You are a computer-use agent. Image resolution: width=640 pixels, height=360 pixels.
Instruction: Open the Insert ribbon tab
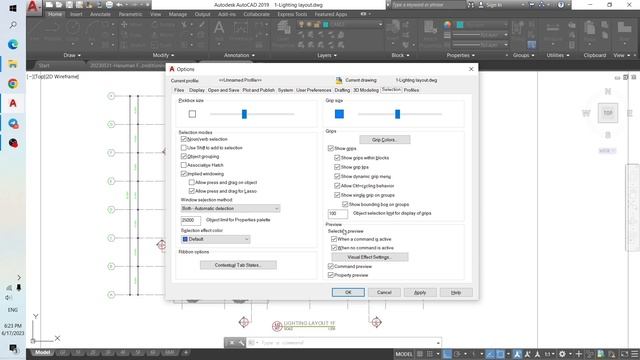point(76,14)
